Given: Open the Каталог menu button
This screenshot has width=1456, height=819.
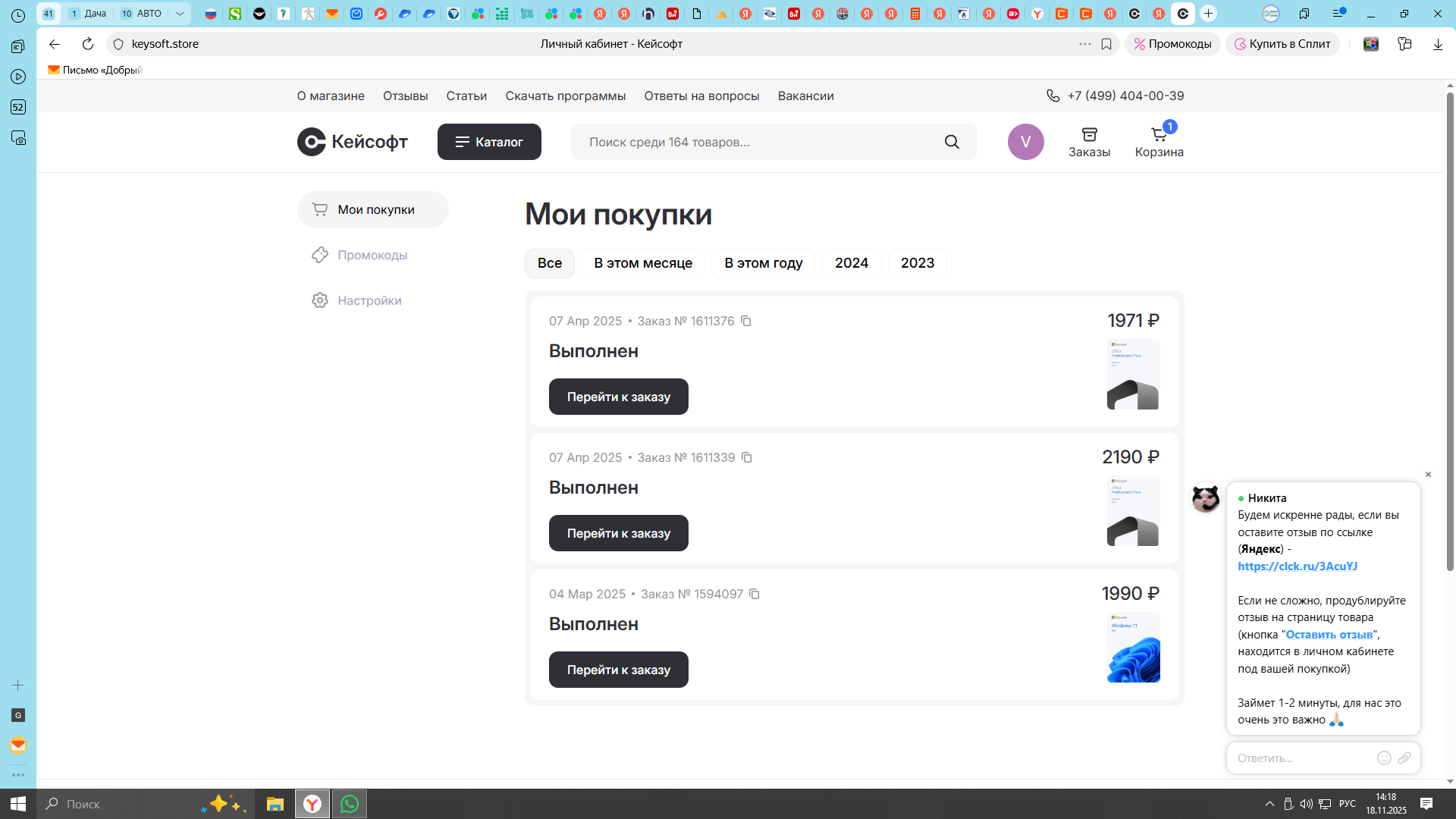Looking at the screenshot, I should click(x=489, y=142).
